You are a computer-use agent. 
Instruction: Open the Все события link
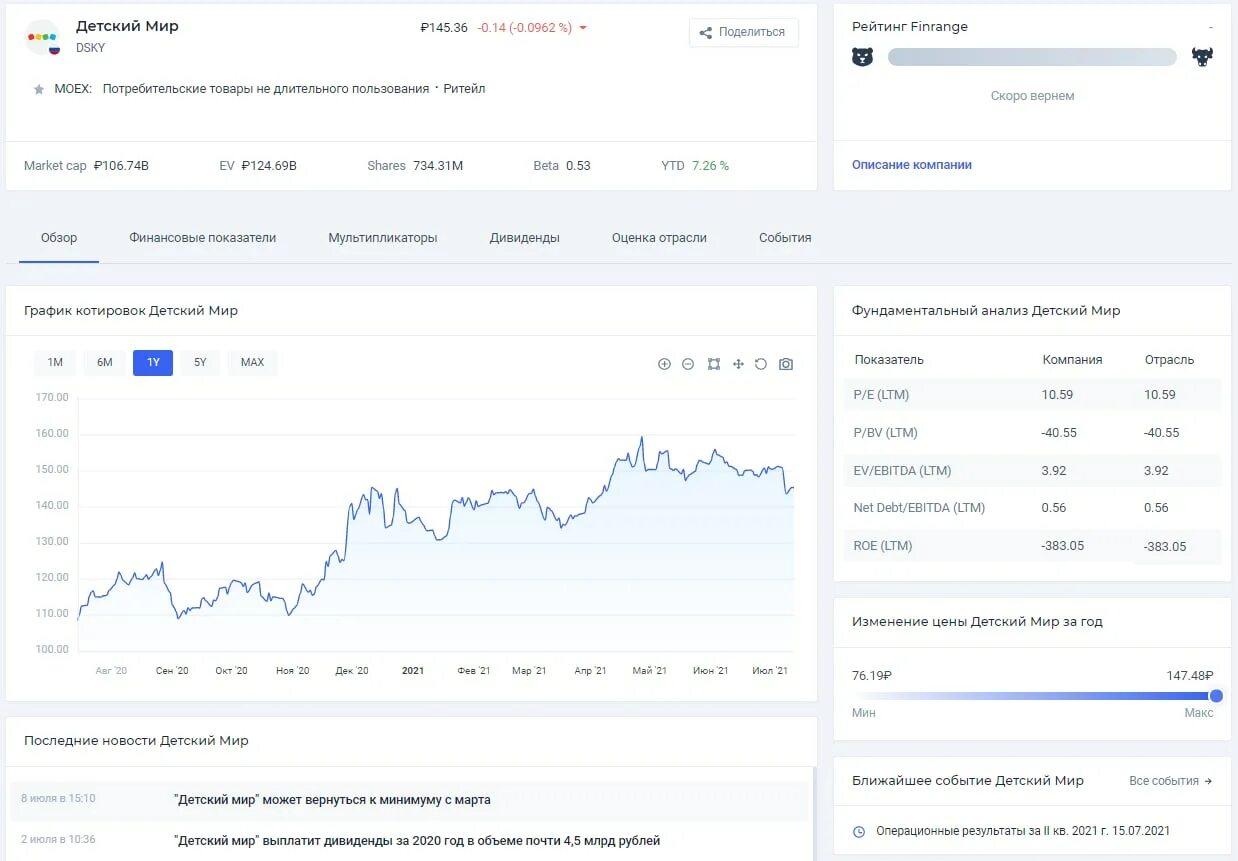[1170, 781]
